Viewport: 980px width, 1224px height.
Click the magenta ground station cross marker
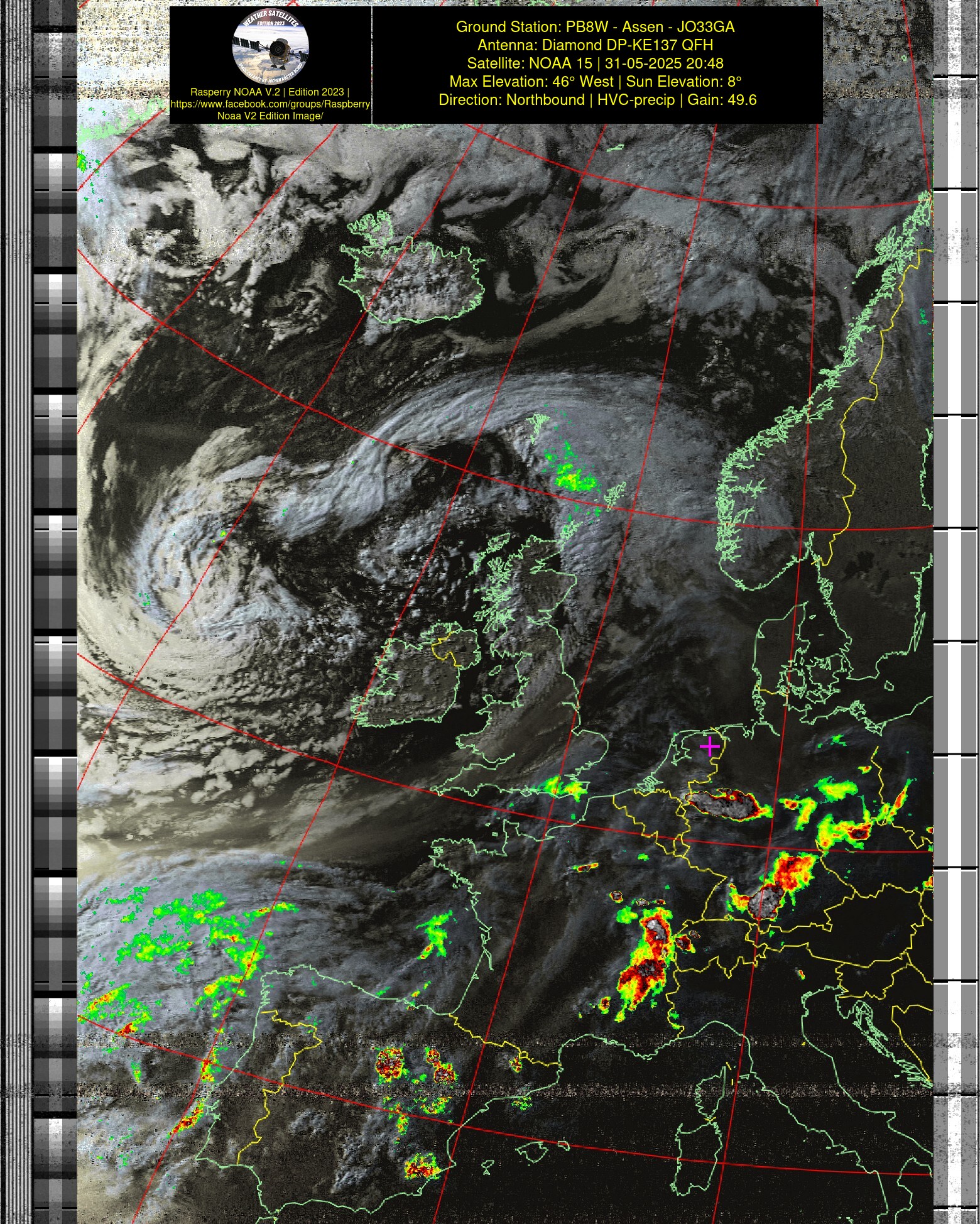pos(709,746)
